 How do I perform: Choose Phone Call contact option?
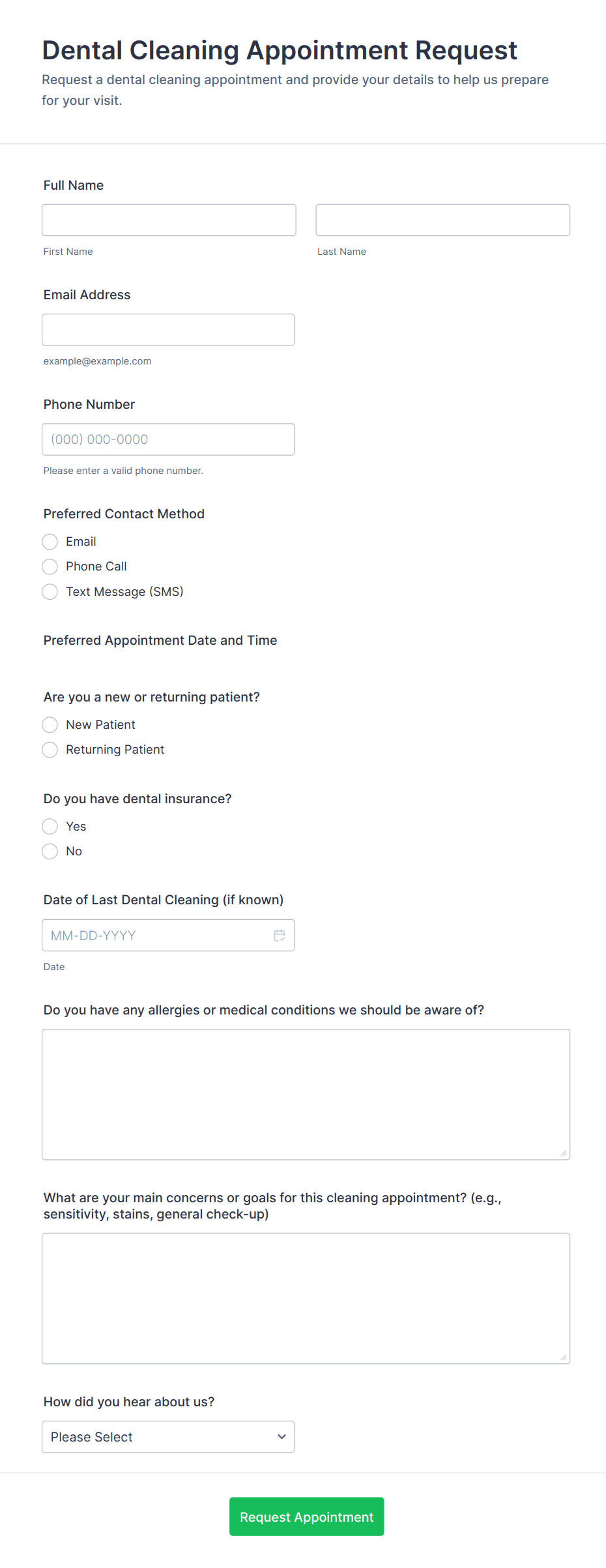tap(50, 567)
